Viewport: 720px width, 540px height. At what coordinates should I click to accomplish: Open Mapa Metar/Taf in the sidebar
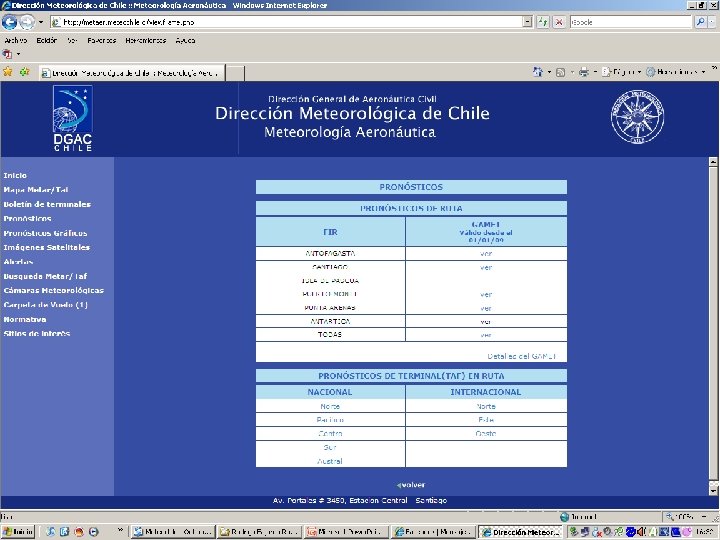(36, 190)
